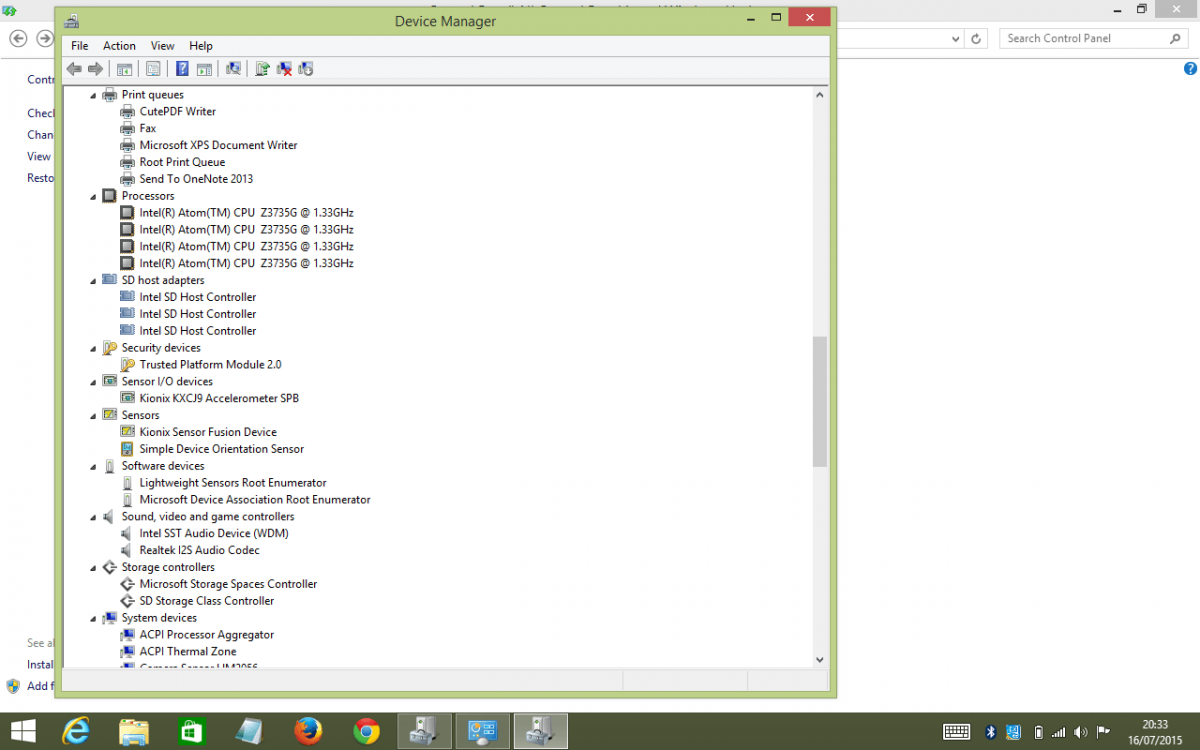1200x750 pixels.
Task: Open the Properties toolbar icon
Action: pos(153,69)
